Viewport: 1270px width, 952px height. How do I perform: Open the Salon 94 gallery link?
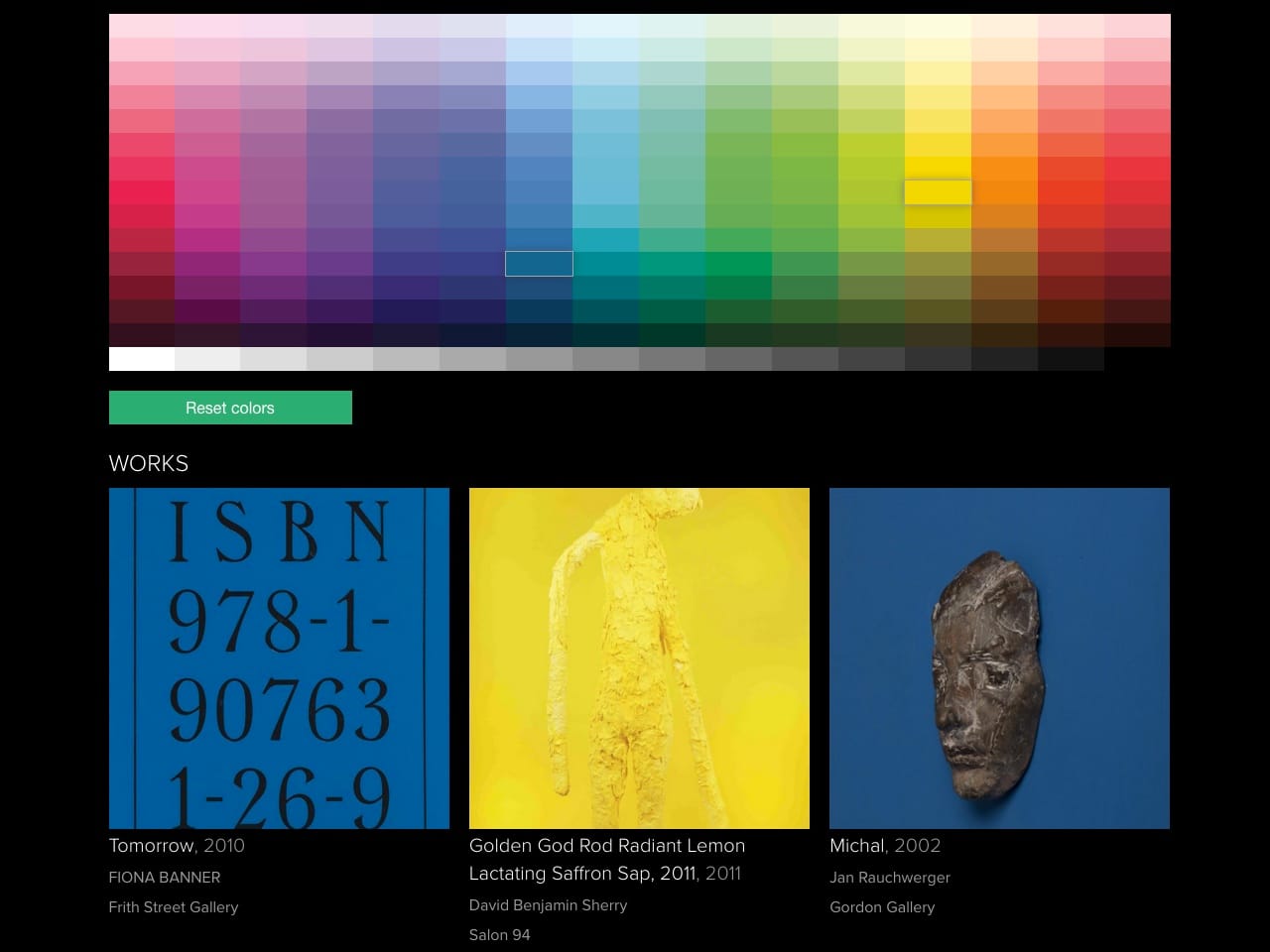pos(499,935)
